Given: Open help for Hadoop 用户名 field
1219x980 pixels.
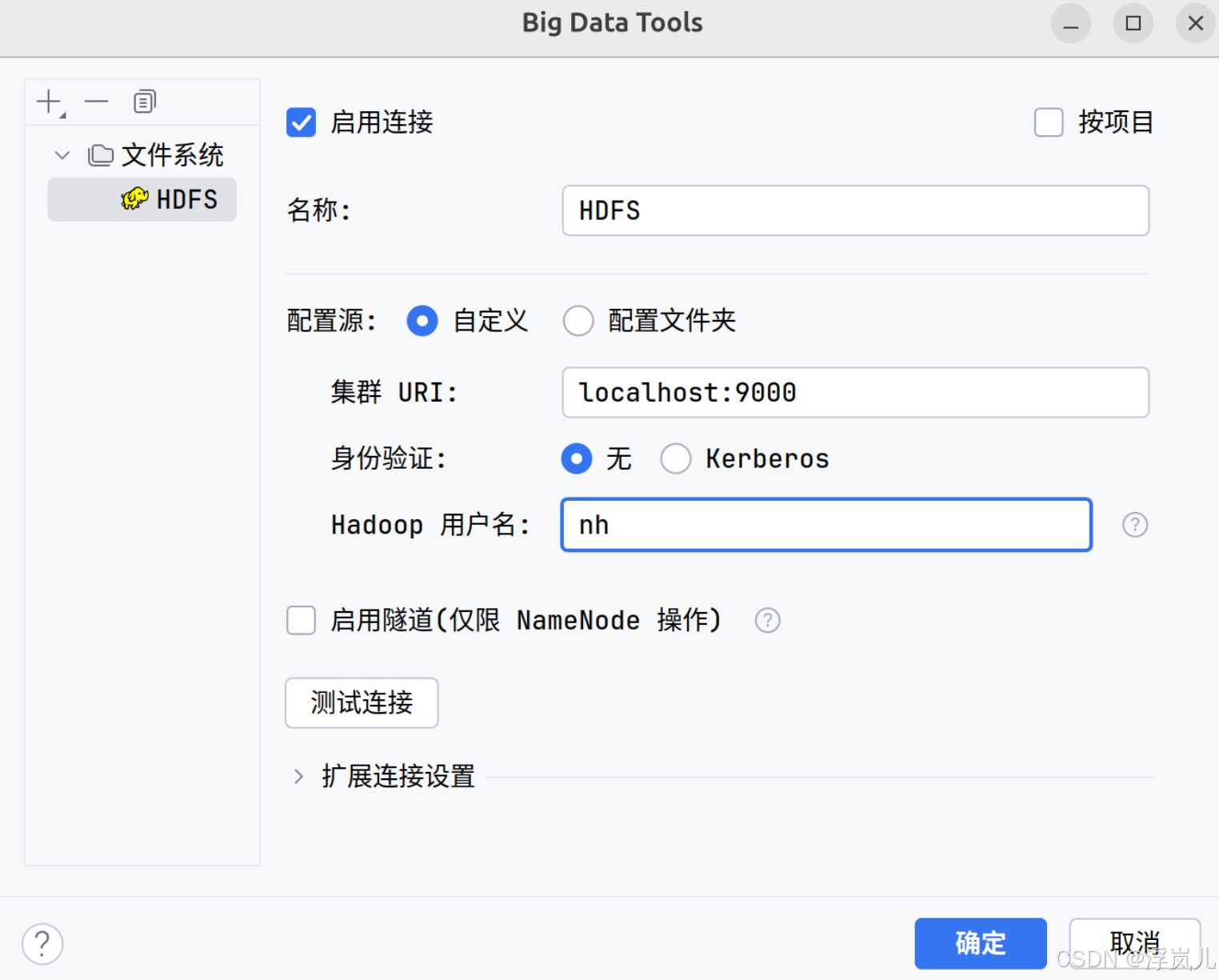Looking at the screenshot, I should click(1134, 525).
